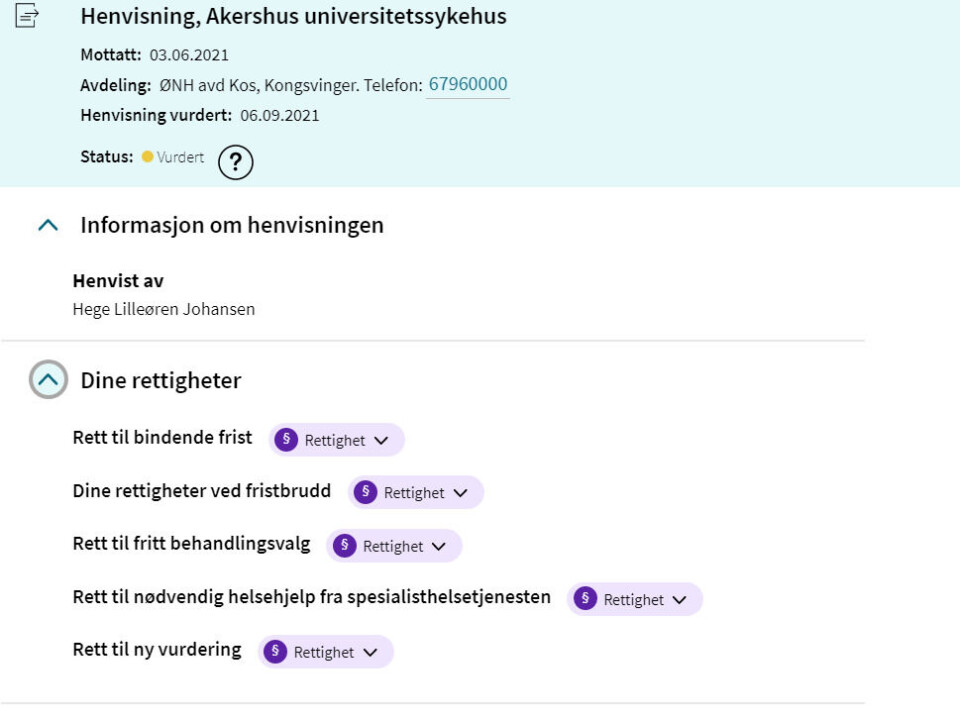Click the yellow Vurdert status dot
Screen dimensions: 960x720
click(148, 157)
